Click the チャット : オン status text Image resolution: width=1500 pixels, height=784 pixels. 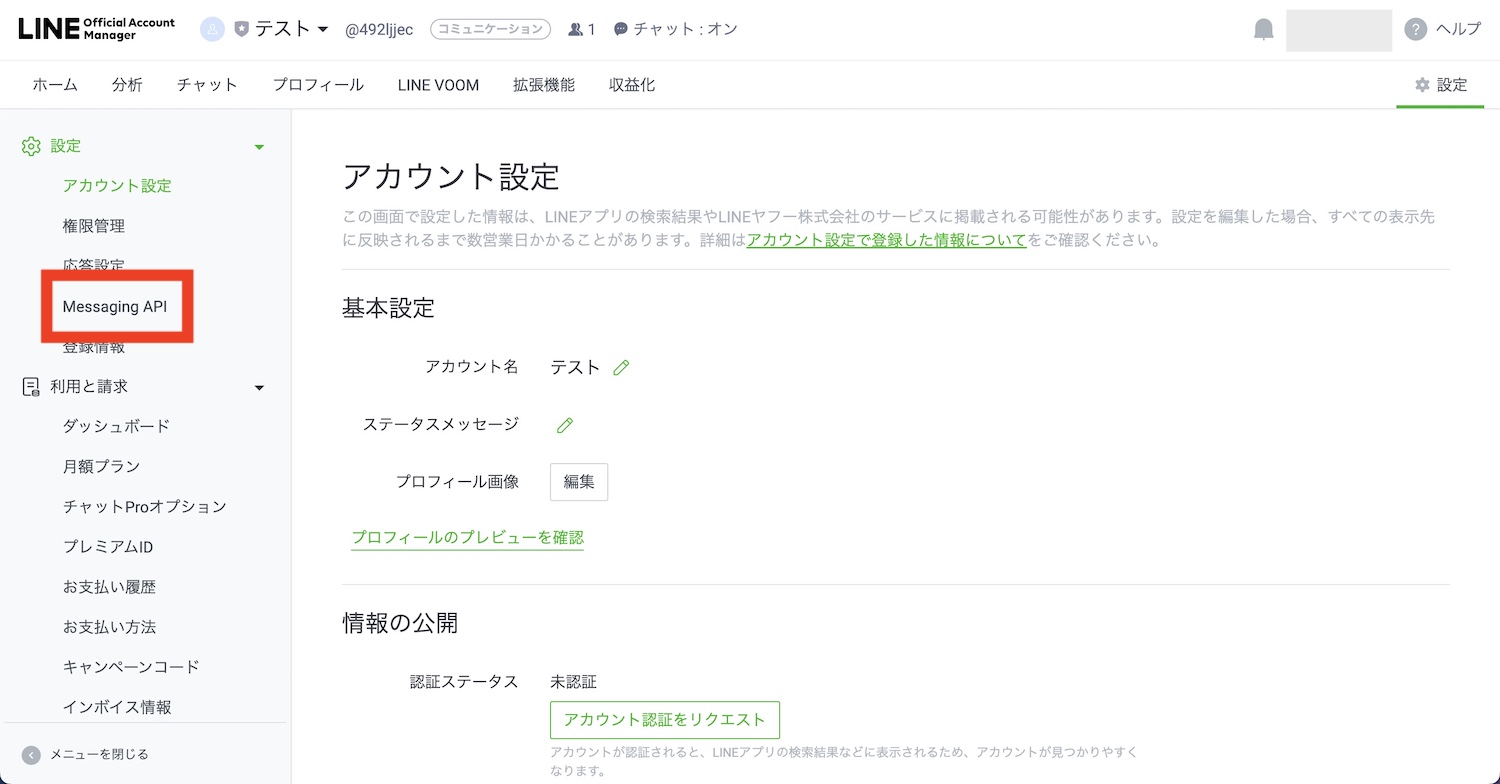[686, 30]
